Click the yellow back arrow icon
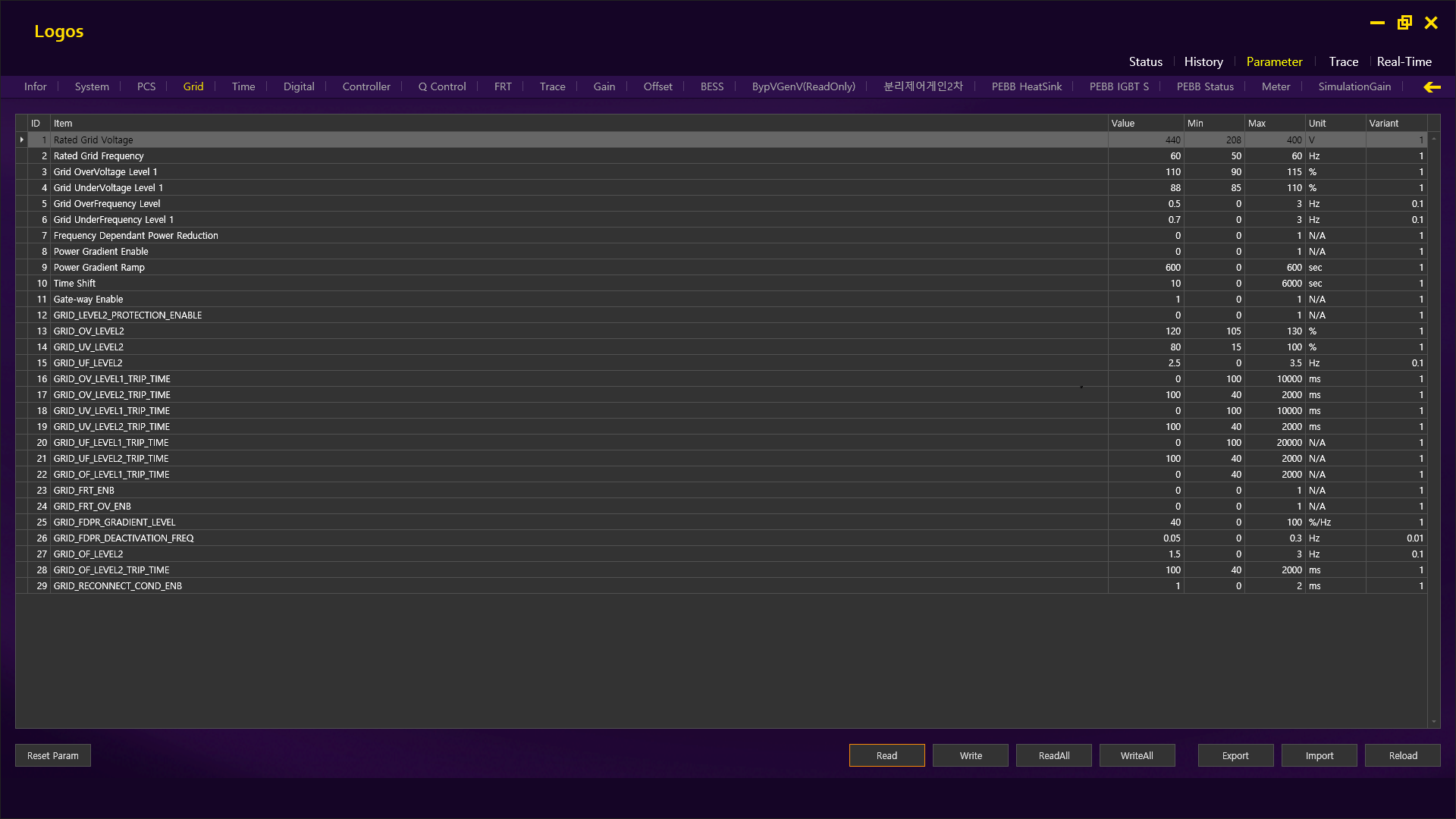 click(x=1432, y=87)
